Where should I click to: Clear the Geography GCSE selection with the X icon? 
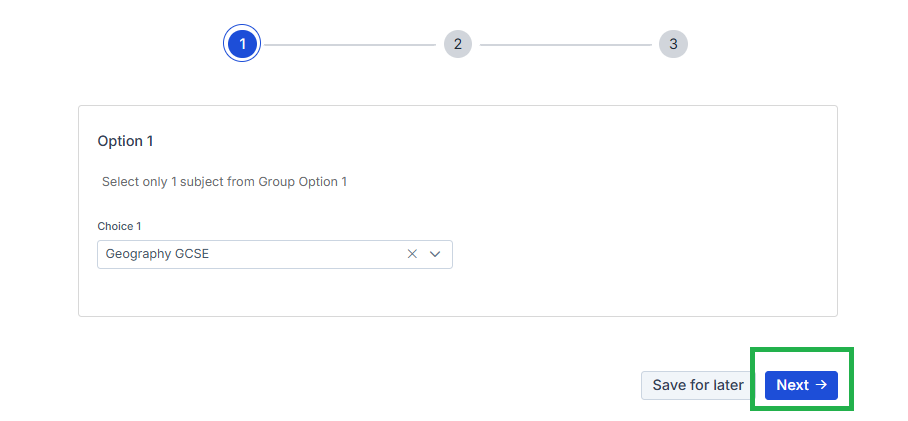[x=412, y=254]
